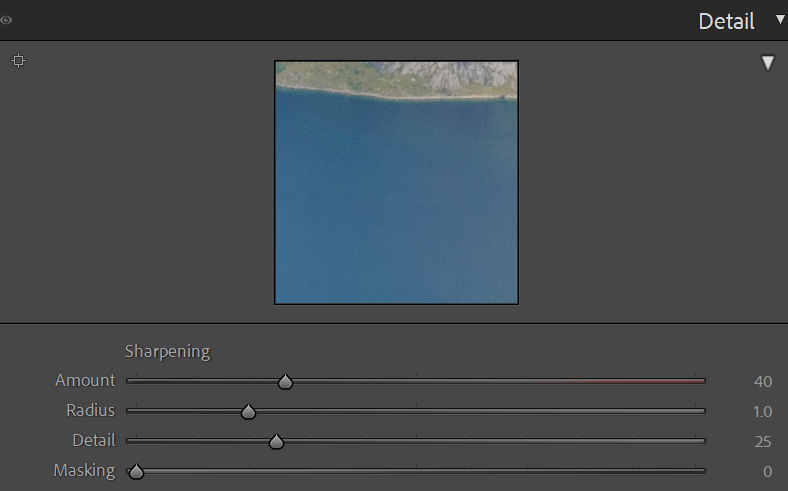788x491 pixels.
Task: Click the Amount slider label
Action: coord(85,380)
